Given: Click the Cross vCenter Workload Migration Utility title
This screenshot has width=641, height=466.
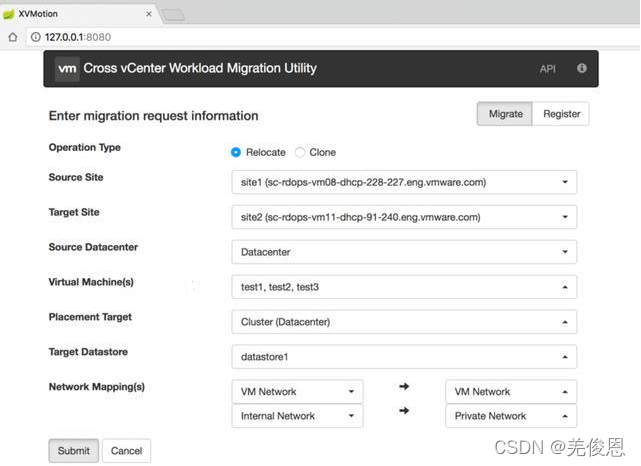Looking at the screenshot, I should [x=200, y=68].
